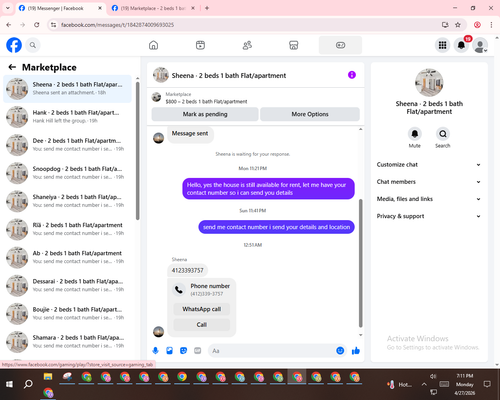Open Chrome tab search dropdown
Viewport: 500px width, 400px height.
pos(8,8)
